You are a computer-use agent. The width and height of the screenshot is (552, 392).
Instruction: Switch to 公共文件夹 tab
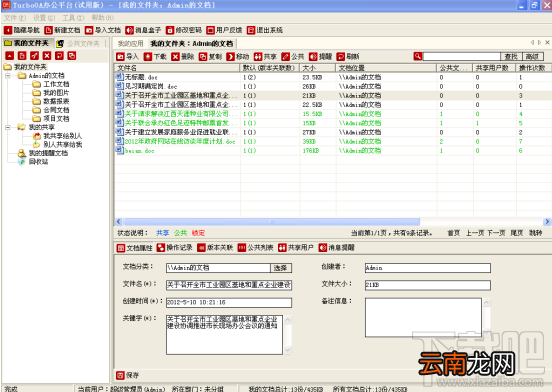[x=79, y=44]
